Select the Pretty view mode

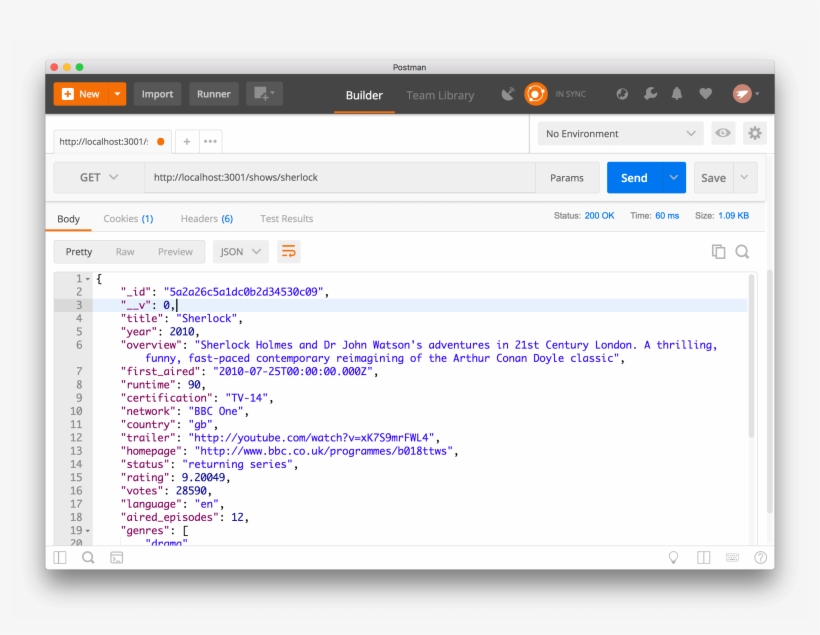point(79,252)
